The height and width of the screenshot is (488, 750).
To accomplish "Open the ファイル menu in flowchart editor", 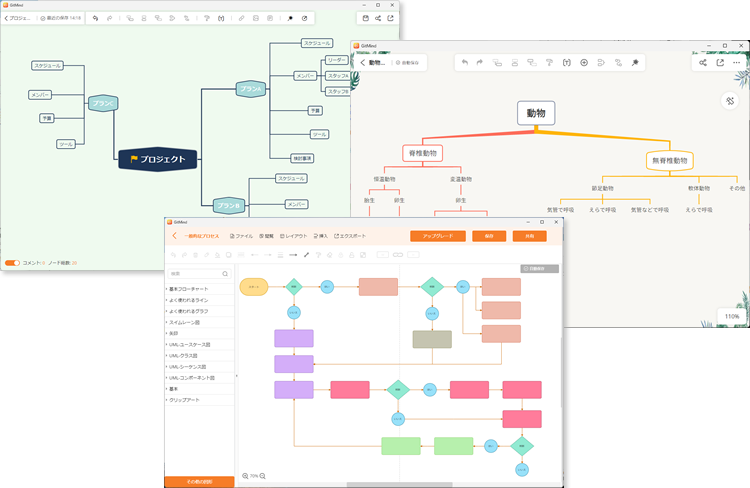I will (240, 236).
